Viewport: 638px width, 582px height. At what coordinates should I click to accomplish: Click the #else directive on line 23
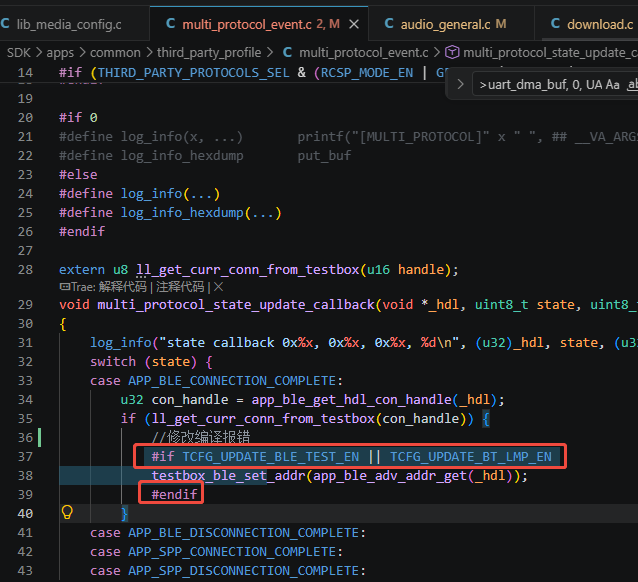tap(78, 175)
